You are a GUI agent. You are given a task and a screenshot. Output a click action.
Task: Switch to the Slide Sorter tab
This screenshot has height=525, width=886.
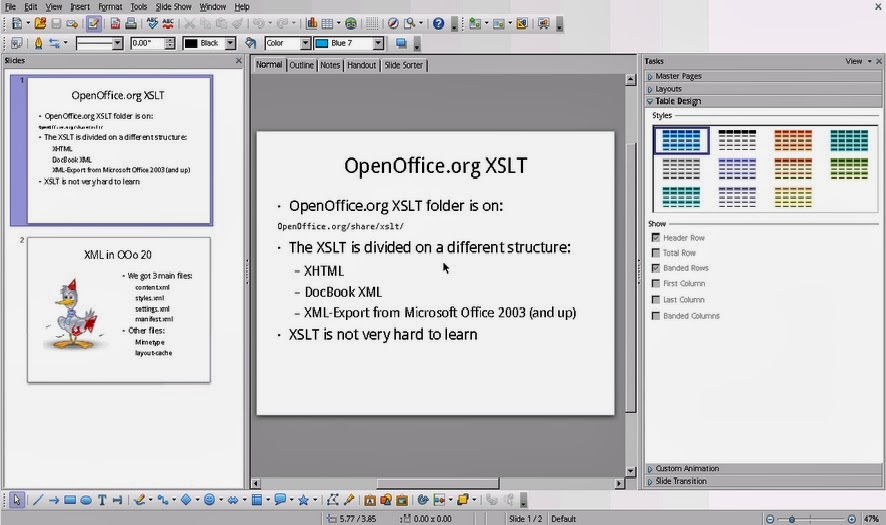[403, 65]
